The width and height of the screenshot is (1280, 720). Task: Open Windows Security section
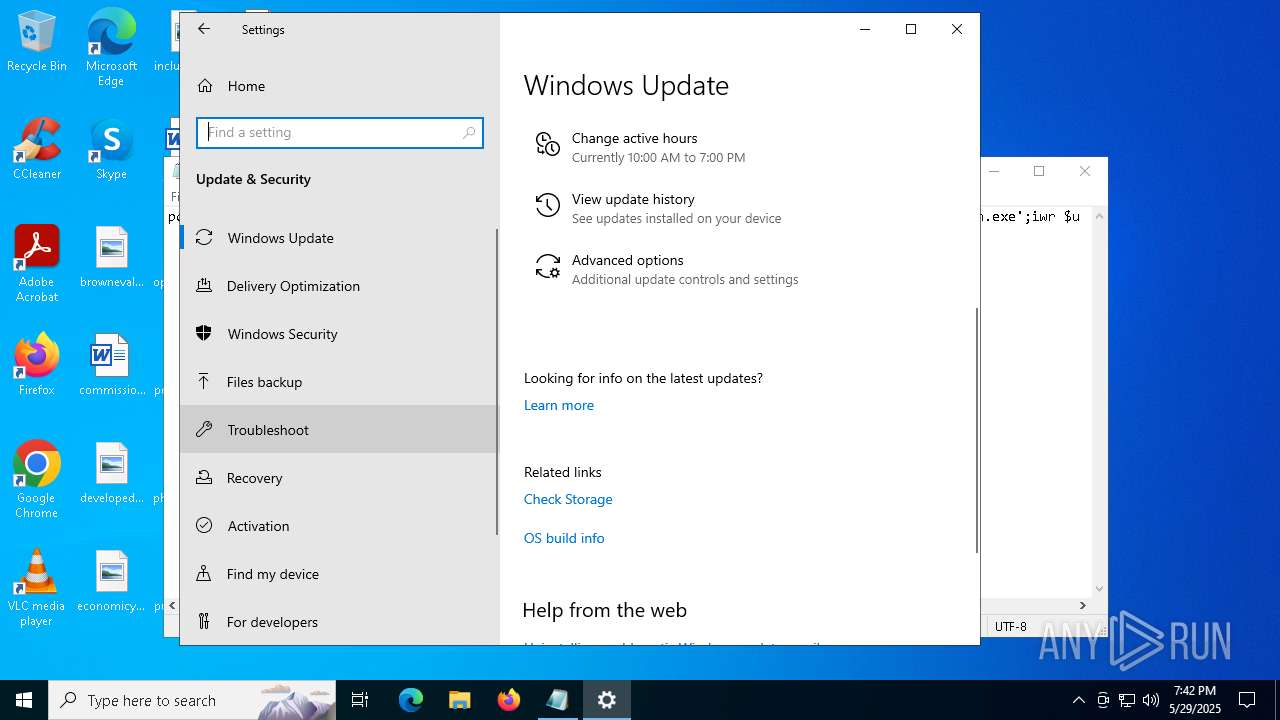pyautogui.click(x=339, y=334)
